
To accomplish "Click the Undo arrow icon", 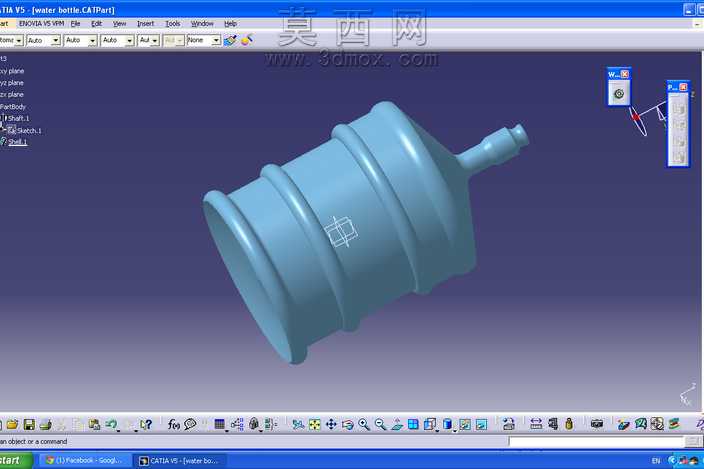I will (x=111, y=424).
